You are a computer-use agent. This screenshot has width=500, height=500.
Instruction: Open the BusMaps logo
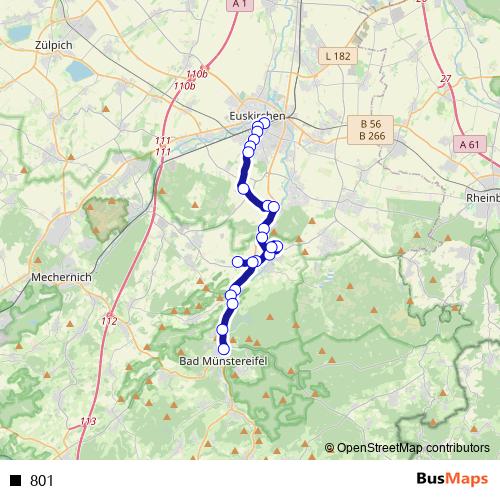coord(452,479)
